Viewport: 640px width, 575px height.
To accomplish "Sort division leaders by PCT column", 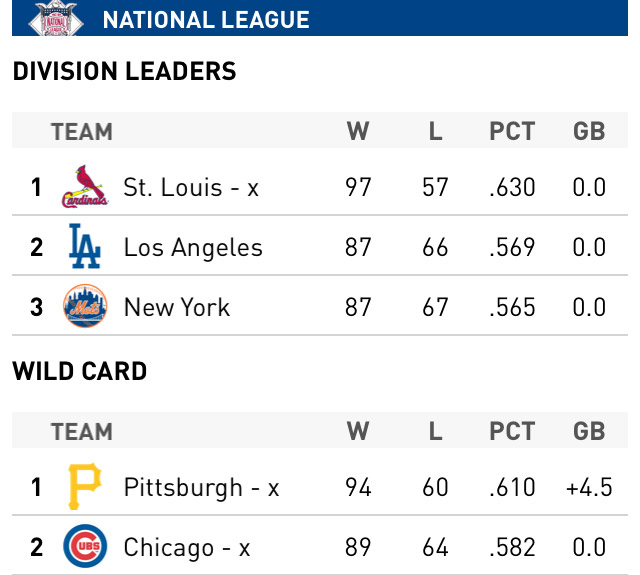I will [x=512, y=131].
